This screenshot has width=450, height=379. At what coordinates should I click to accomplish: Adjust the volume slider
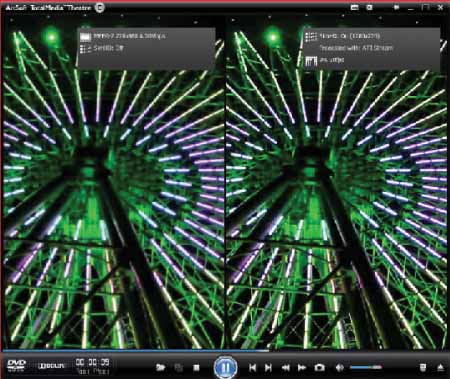[x=366, y=367]
